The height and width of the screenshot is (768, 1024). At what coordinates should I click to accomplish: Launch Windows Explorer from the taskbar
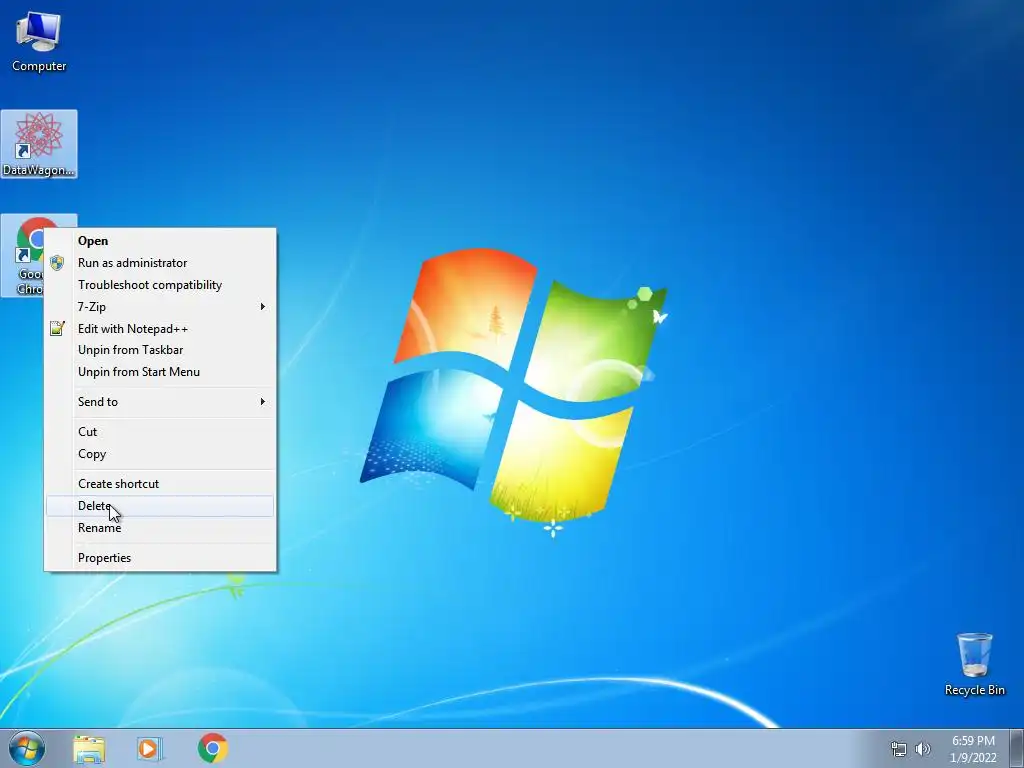89,749
